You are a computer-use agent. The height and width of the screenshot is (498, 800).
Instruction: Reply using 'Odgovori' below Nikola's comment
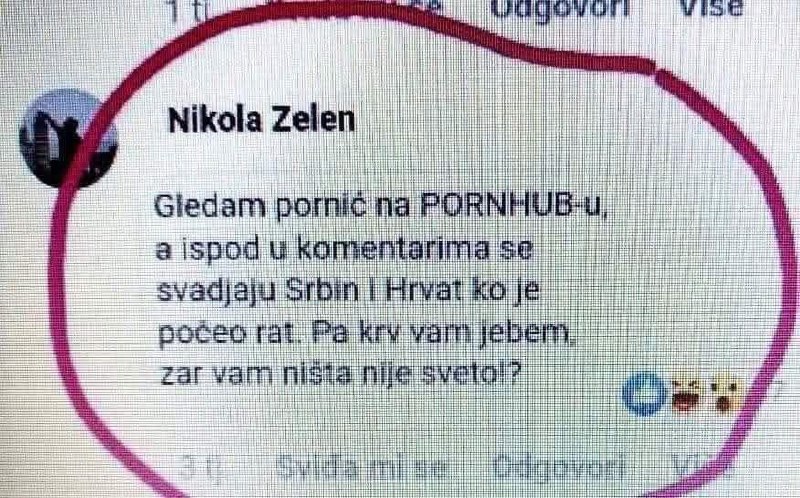559,466
